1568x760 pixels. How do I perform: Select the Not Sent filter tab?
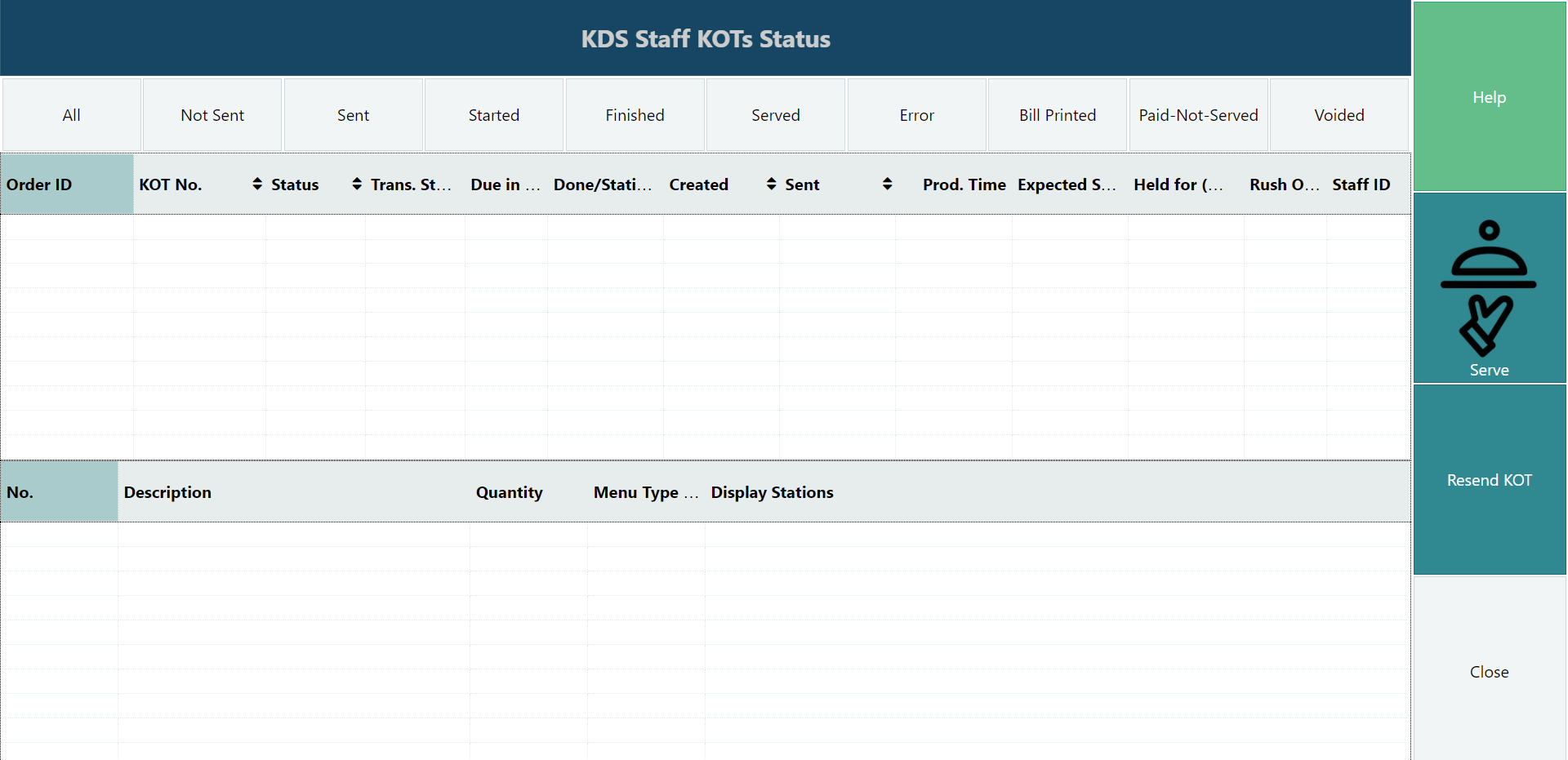(x=212, y=115)
